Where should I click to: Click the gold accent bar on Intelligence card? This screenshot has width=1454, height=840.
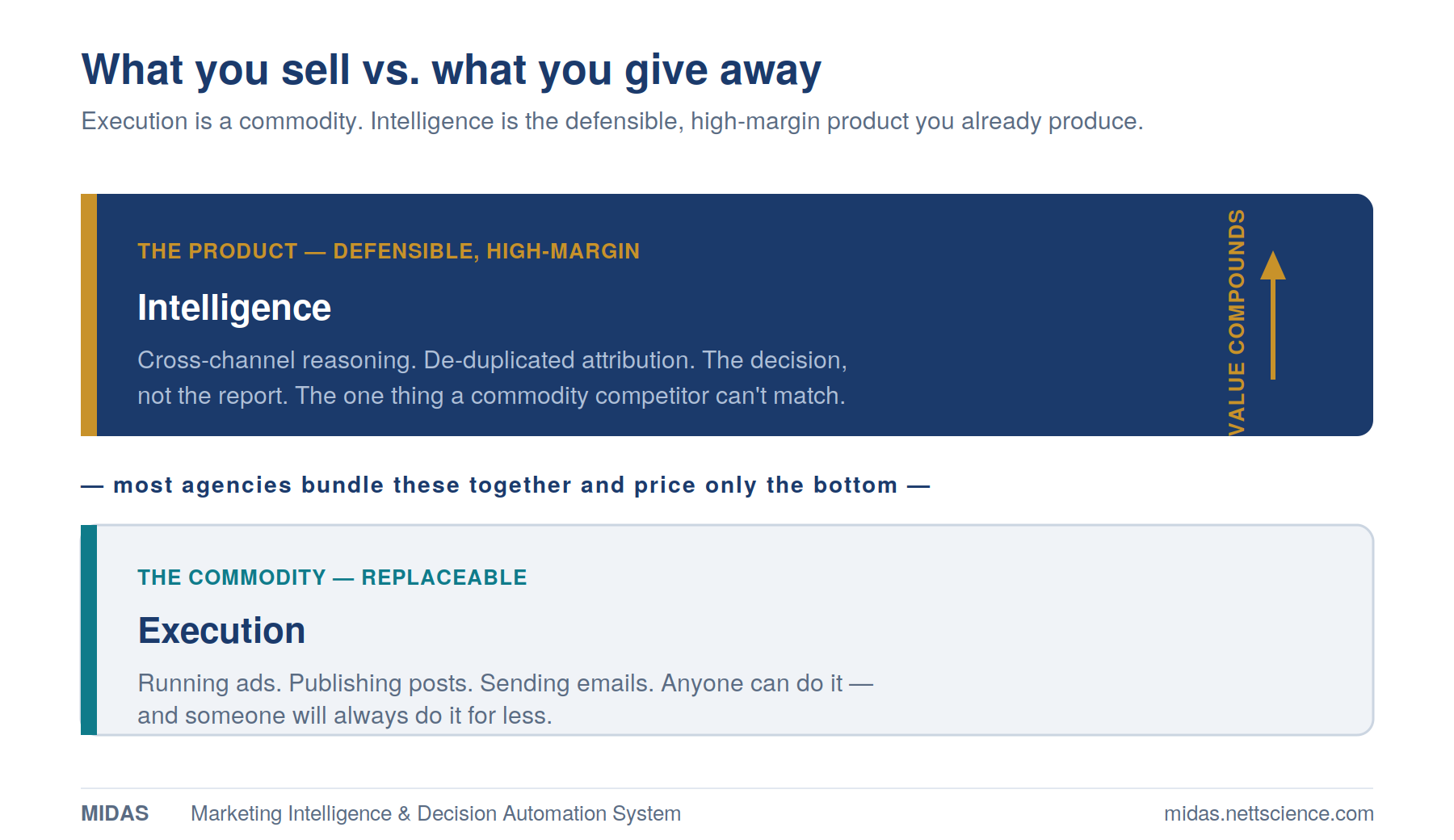pyautogui.click(x=89, y=315)
